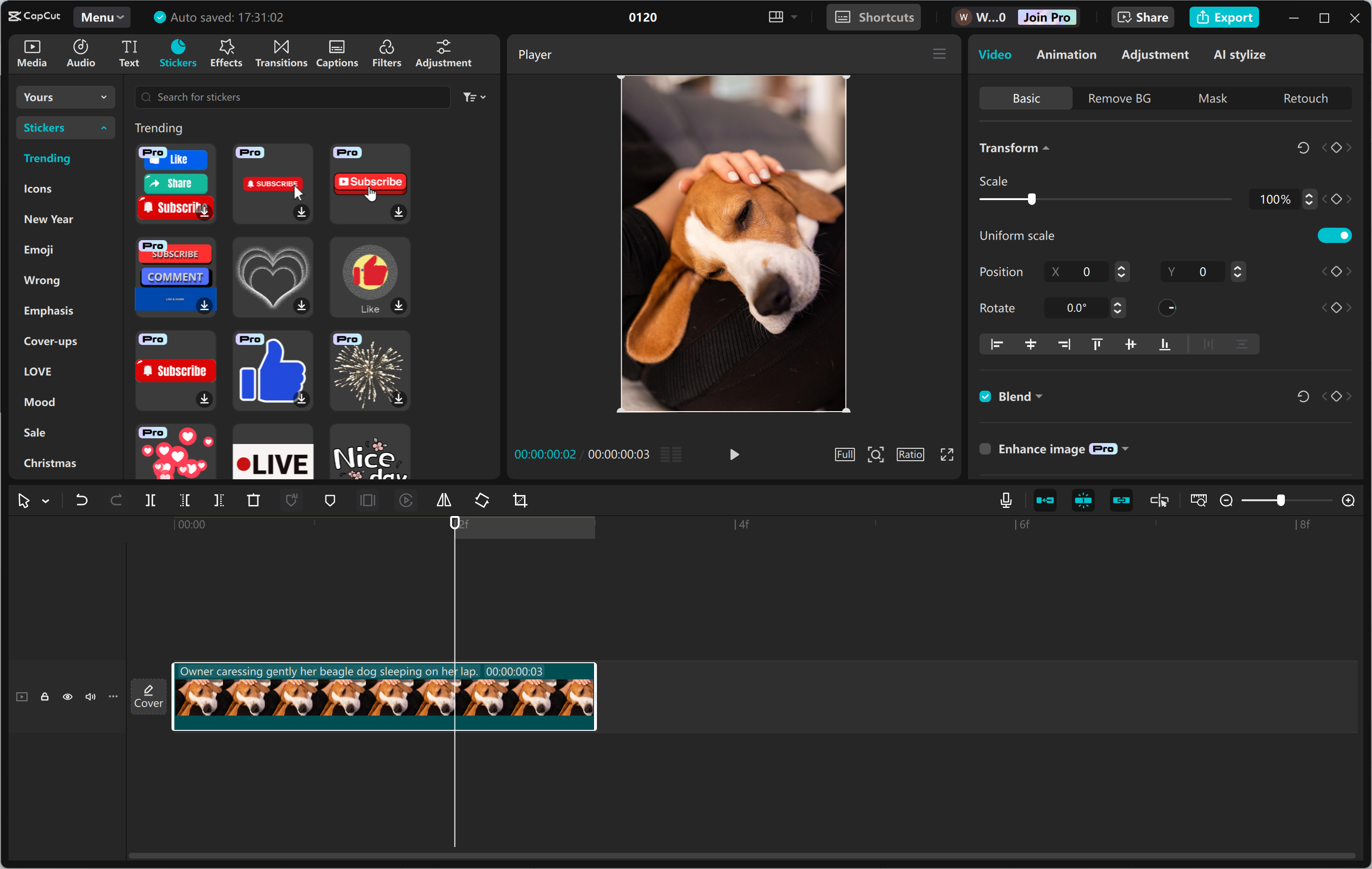This screenshot has height=869, width=1372.
Task: Click the fullscreen player icon
Action: 947,454
